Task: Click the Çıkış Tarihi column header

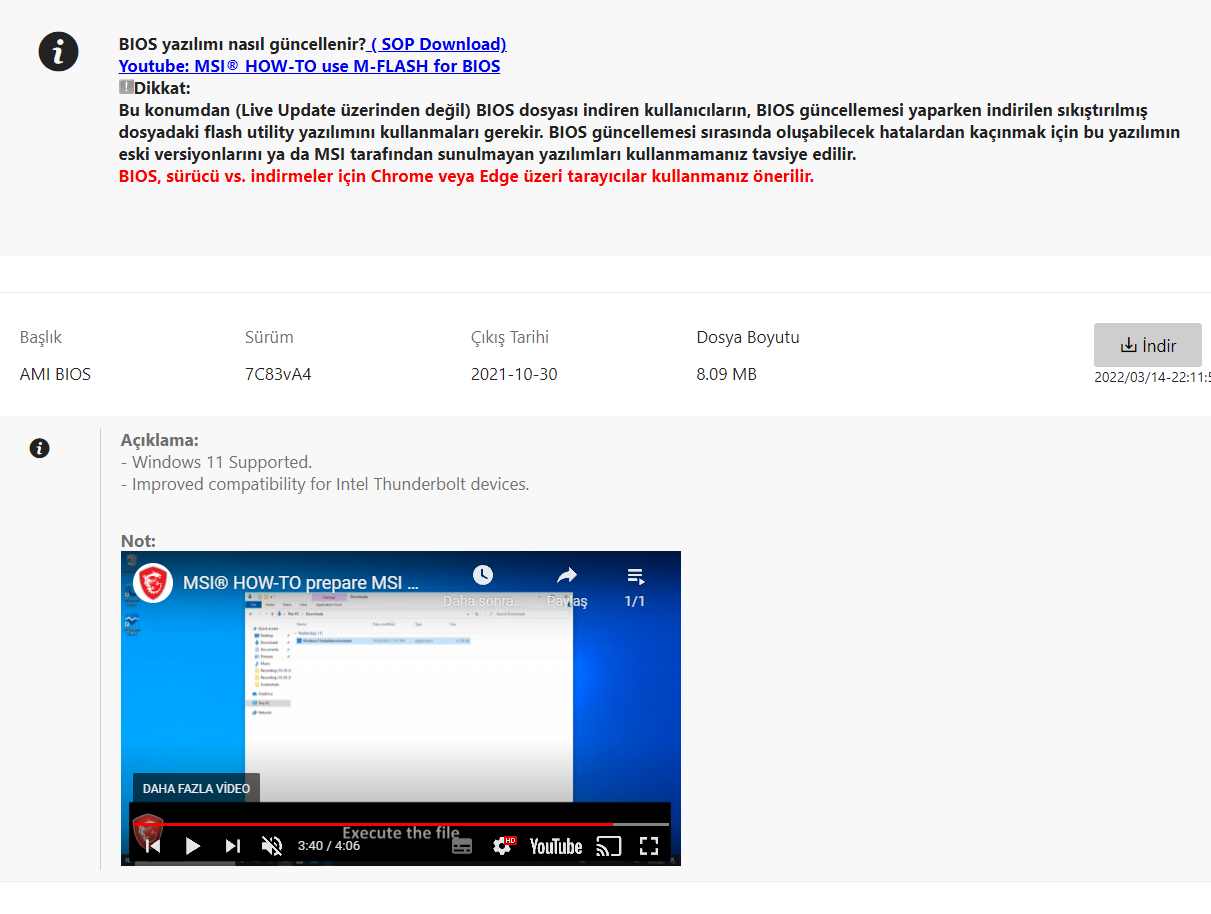Action: tap(510, 337)
